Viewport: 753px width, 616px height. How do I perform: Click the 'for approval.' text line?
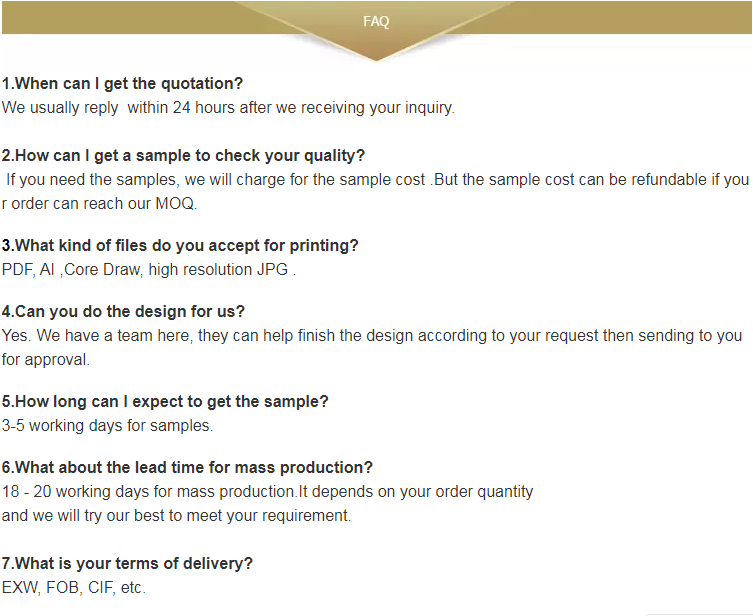[46, 360]
